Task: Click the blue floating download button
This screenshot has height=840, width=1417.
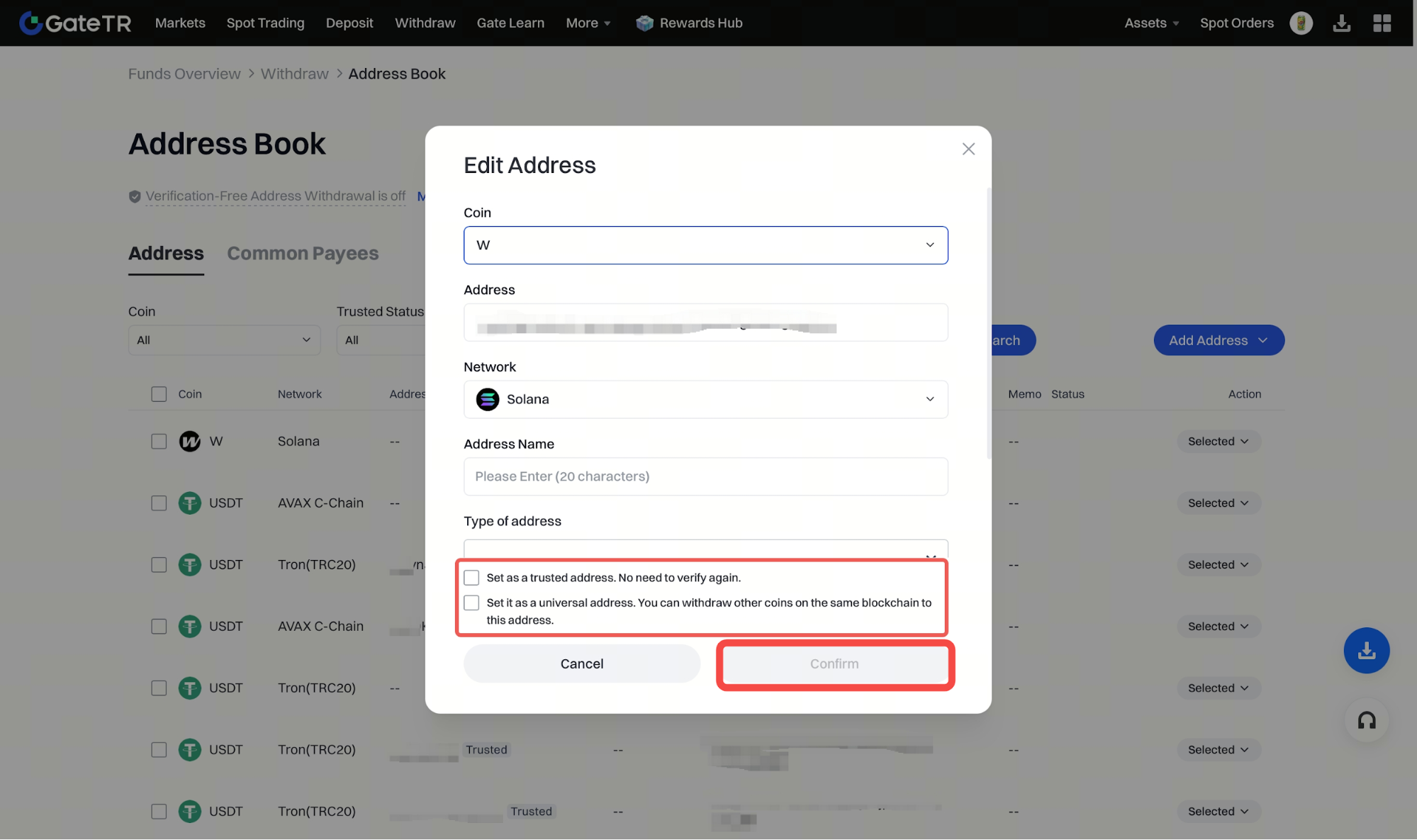Action: [x=1366, y=650]
